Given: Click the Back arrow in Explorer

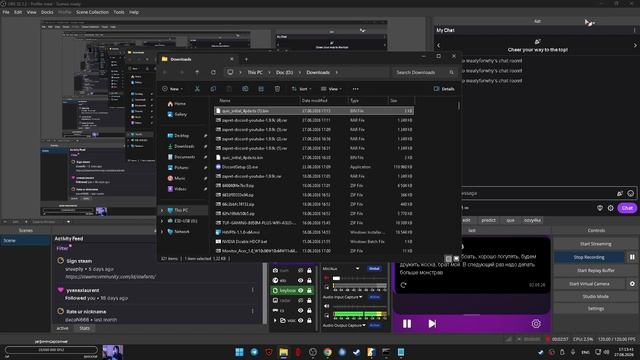Looking at the screenshot, I should [x=165, y=72].
